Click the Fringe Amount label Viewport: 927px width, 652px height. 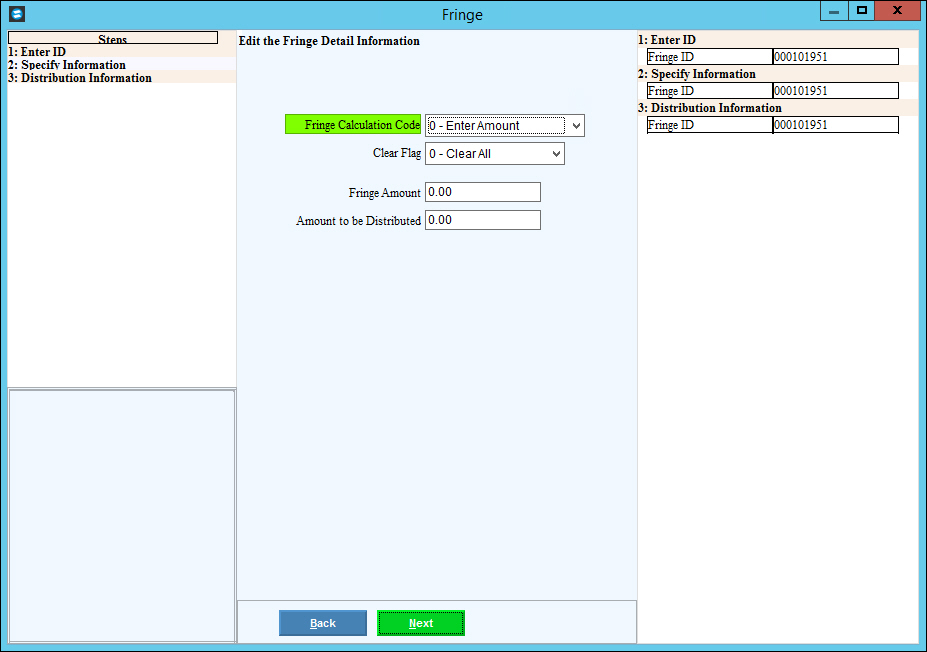(384, 193)
